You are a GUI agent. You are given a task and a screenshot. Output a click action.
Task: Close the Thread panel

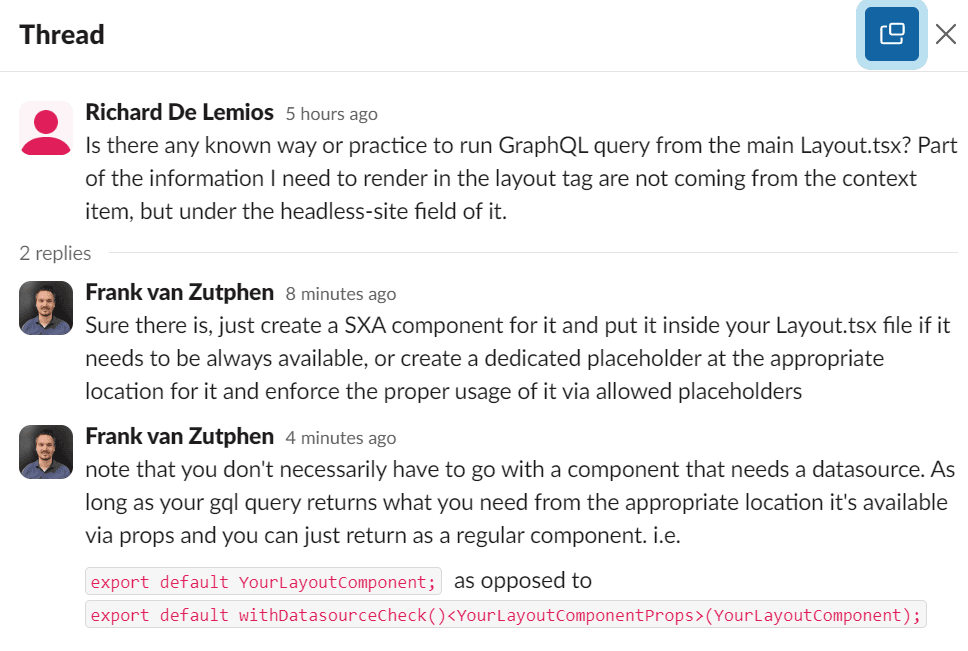(946, 35)
